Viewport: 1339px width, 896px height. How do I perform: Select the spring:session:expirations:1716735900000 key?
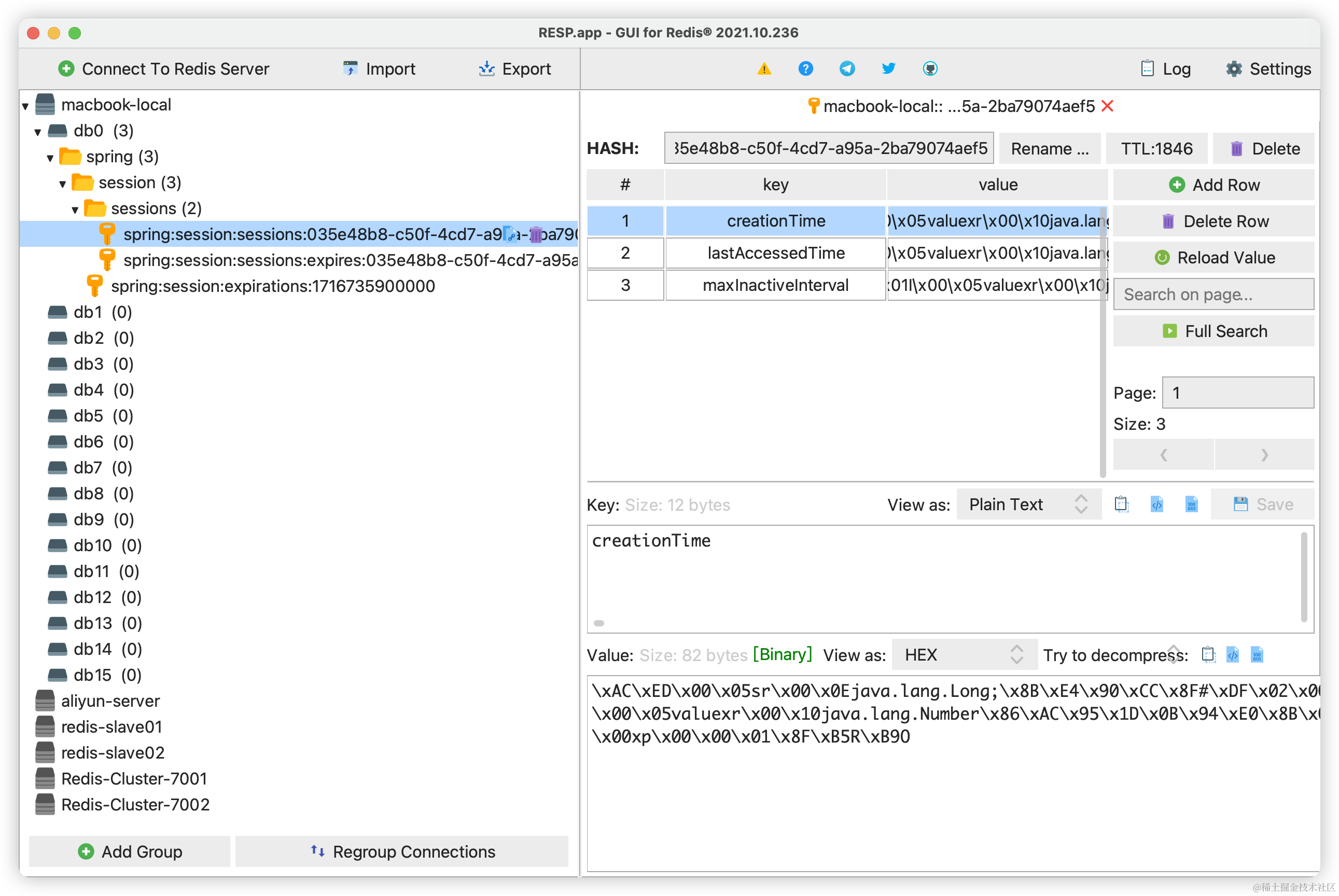(x=273, y=286)
